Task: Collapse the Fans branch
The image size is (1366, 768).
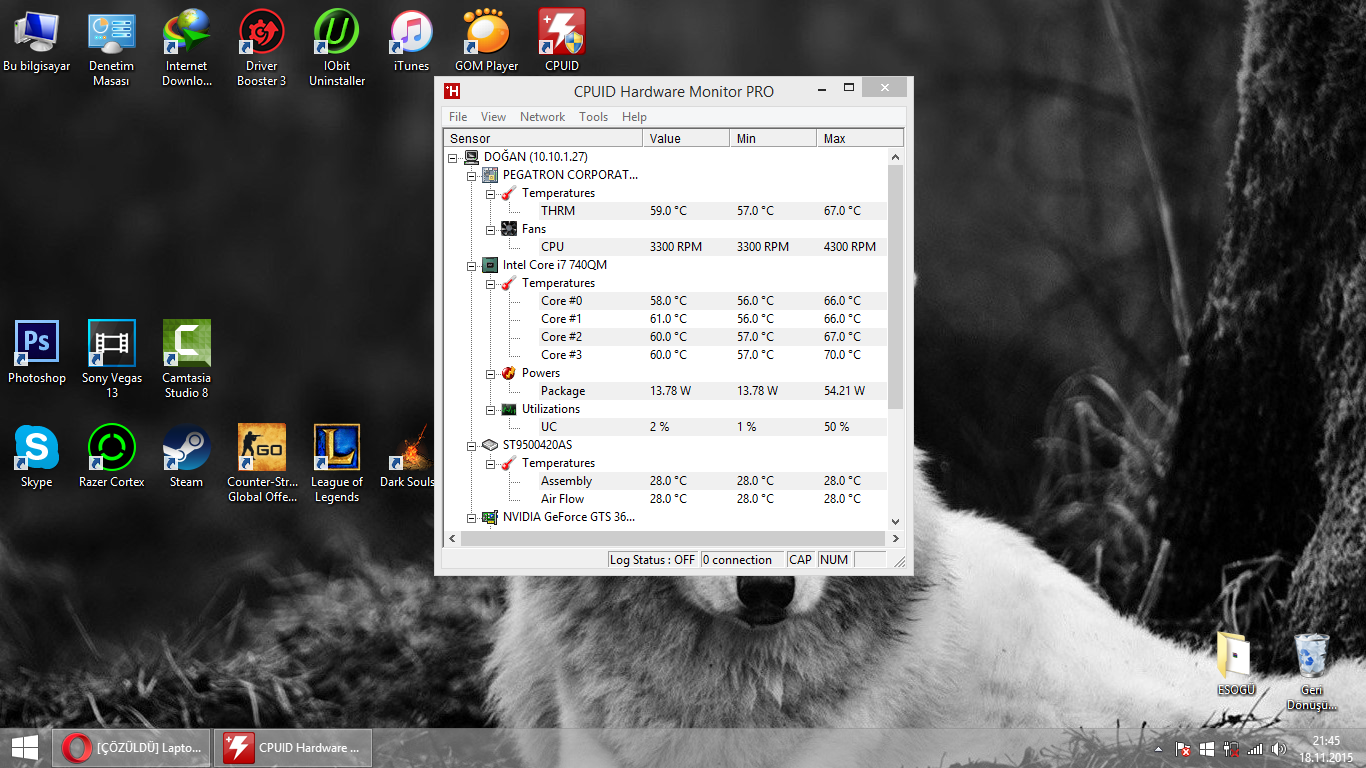Action: click(x=491, y=229)
